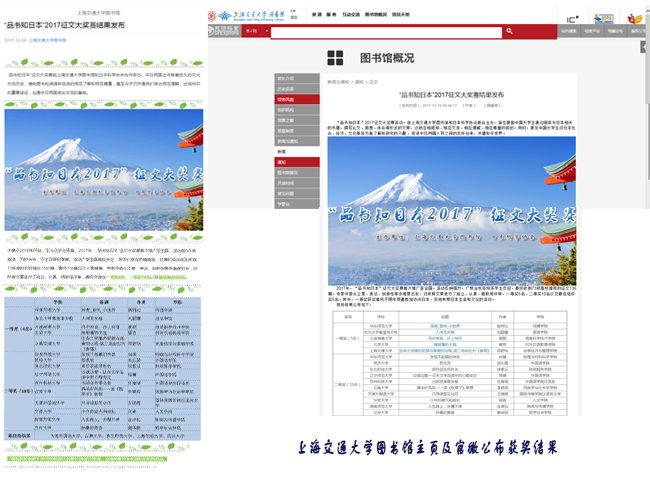Open the 图书馆概况 top navigation menu

(376, 15)
